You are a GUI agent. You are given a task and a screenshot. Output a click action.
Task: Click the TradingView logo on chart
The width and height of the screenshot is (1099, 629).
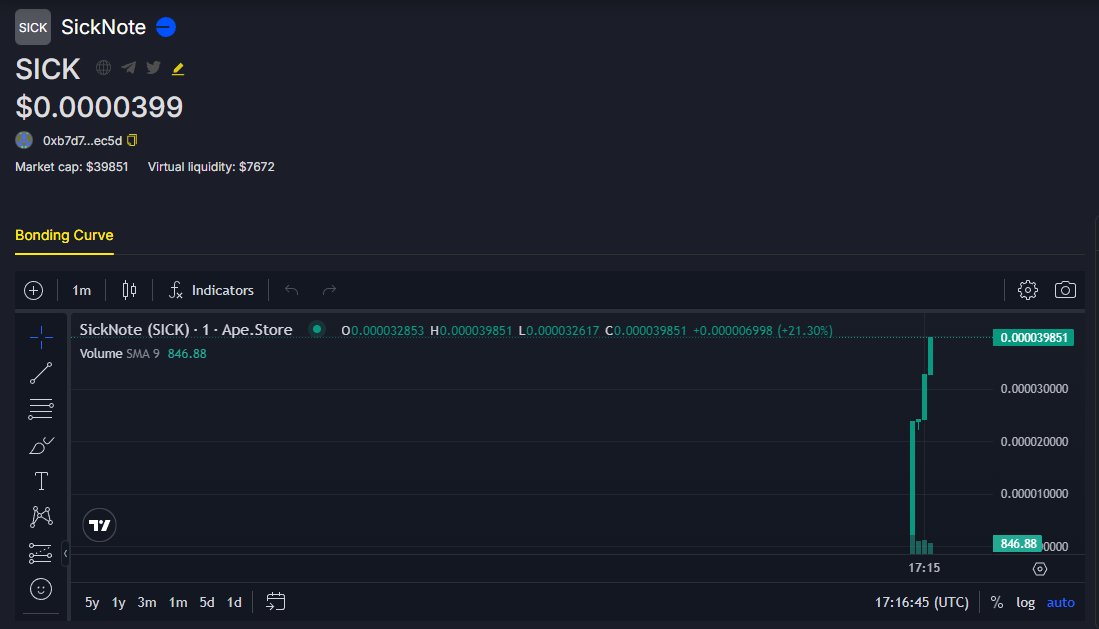(x=100, y=525)
